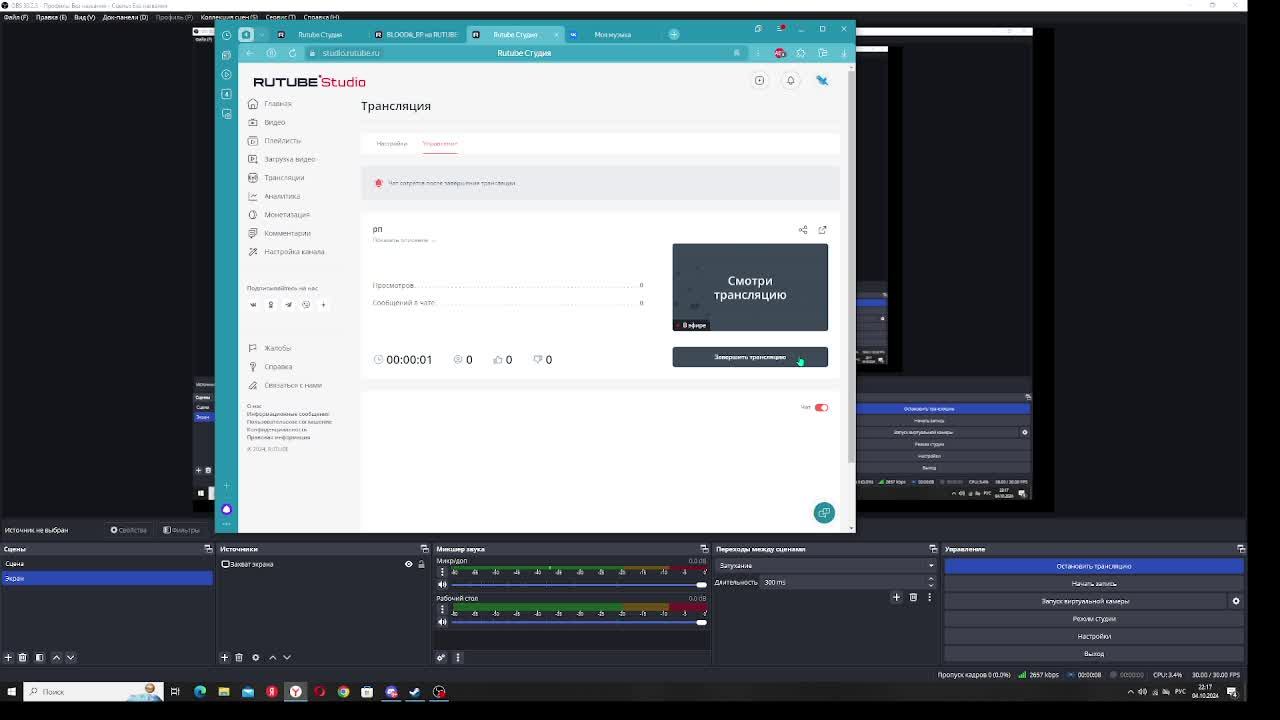Viewport: 1280px width, 720px height.
Task: Open three-dot menu for Рабочий стол channel
Action: click(442, 609)
